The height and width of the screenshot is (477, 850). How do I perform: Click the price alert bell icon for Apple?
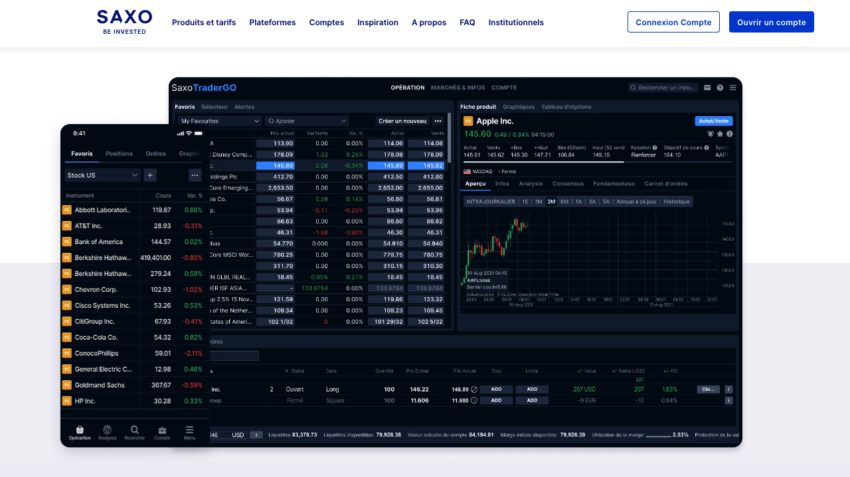tap(710, 134)
